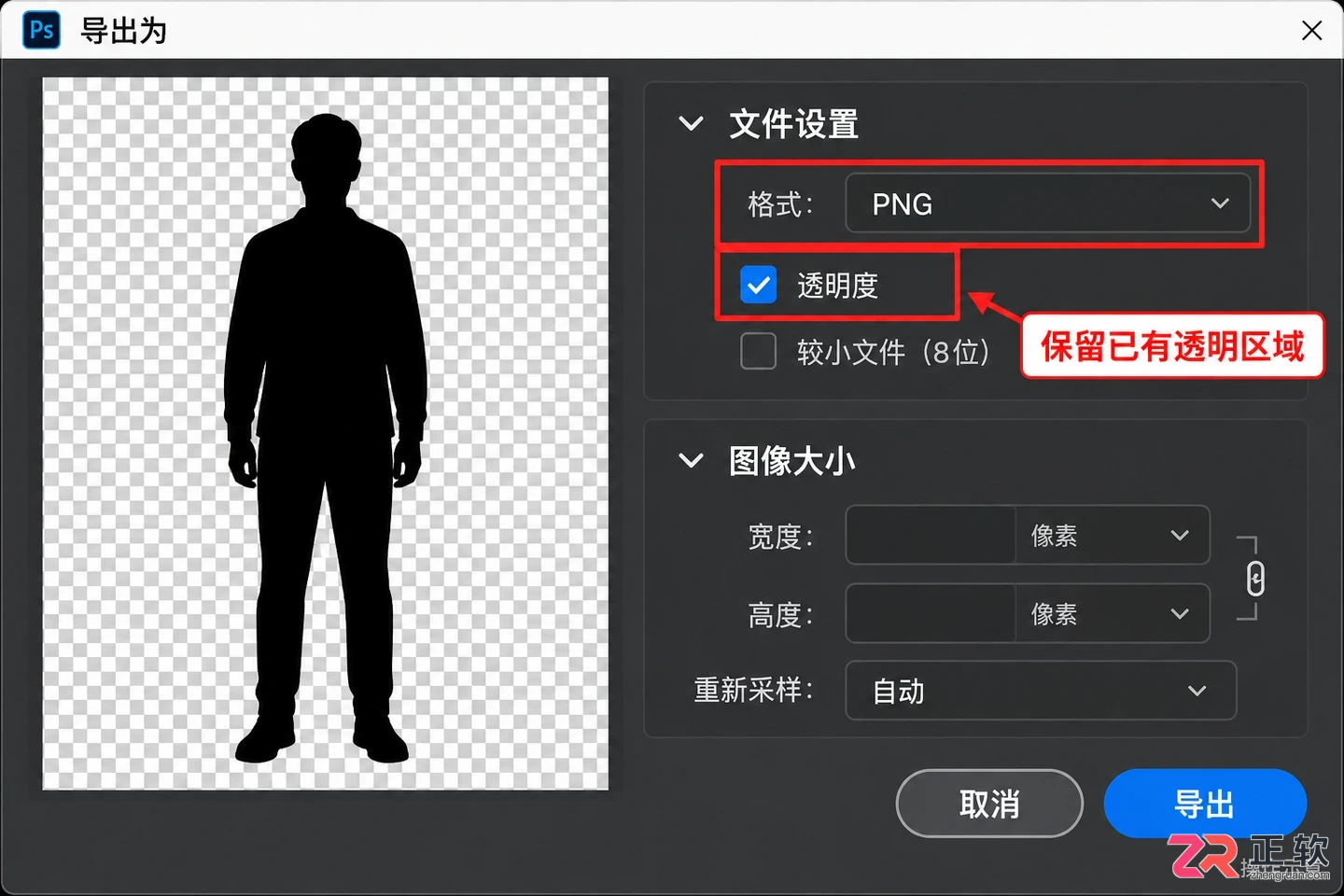Click the 高度 value input field
1344x896 pixels.
coord(931,613)
